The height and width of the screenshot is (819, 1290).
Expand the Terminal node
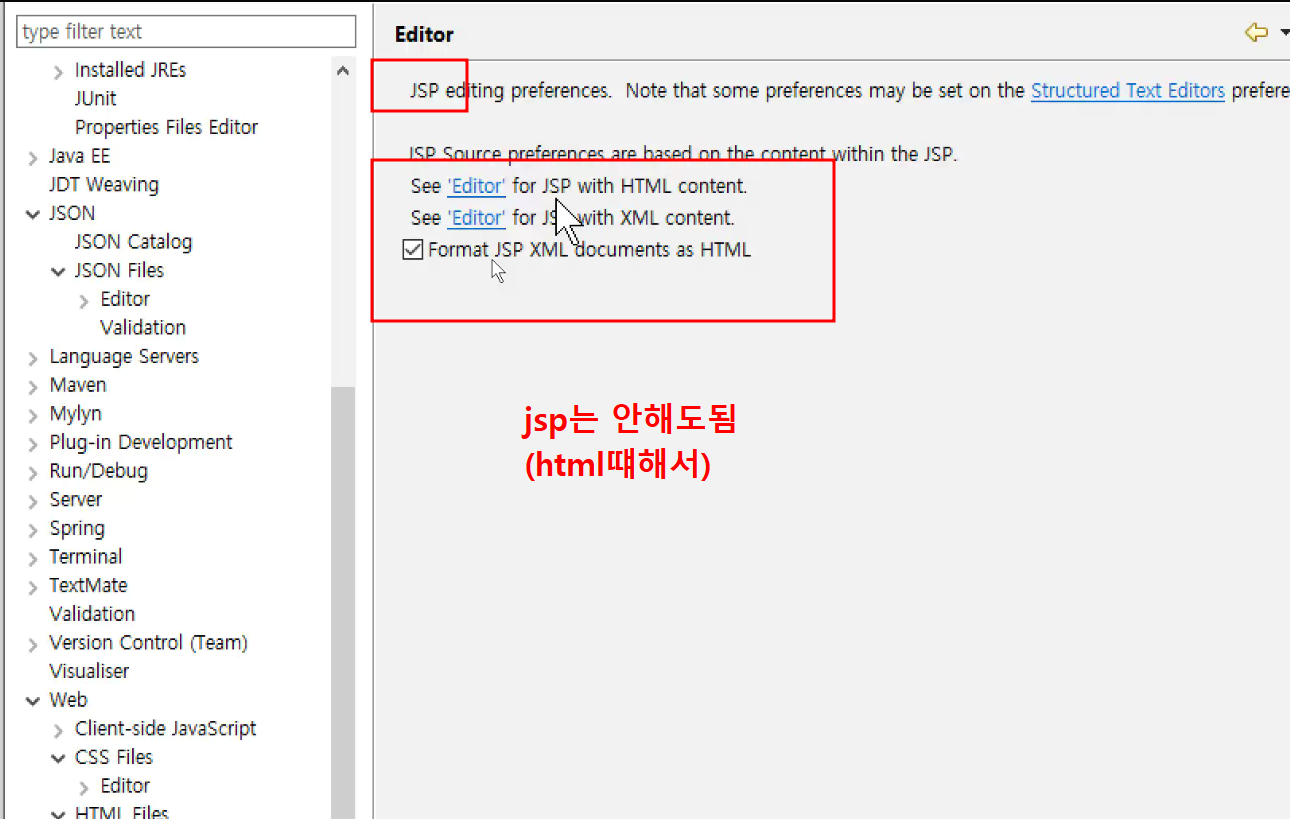point(33,559)
